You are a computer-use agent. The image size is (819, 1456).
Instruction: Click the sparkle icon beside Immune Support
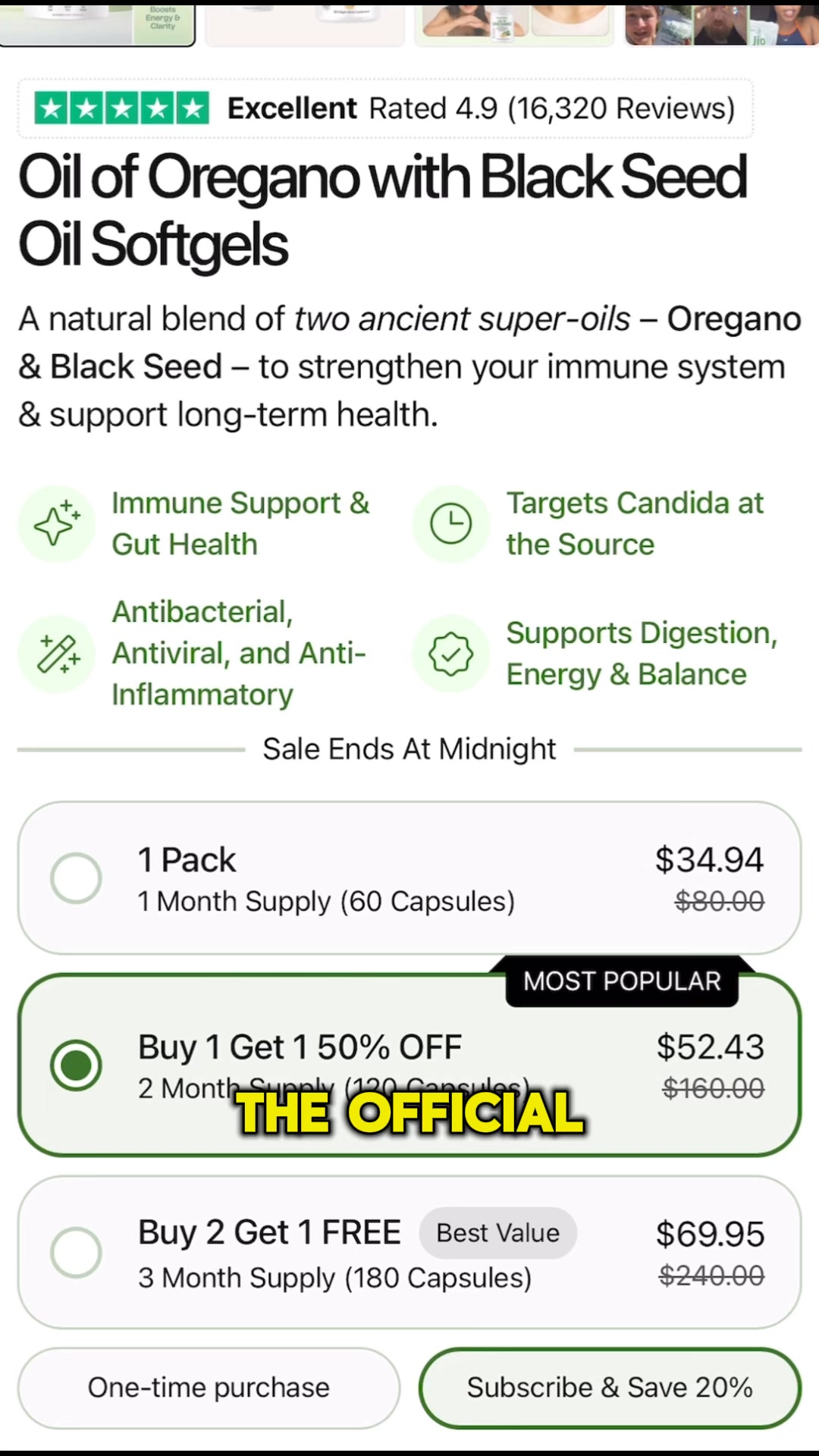point(57,524)
